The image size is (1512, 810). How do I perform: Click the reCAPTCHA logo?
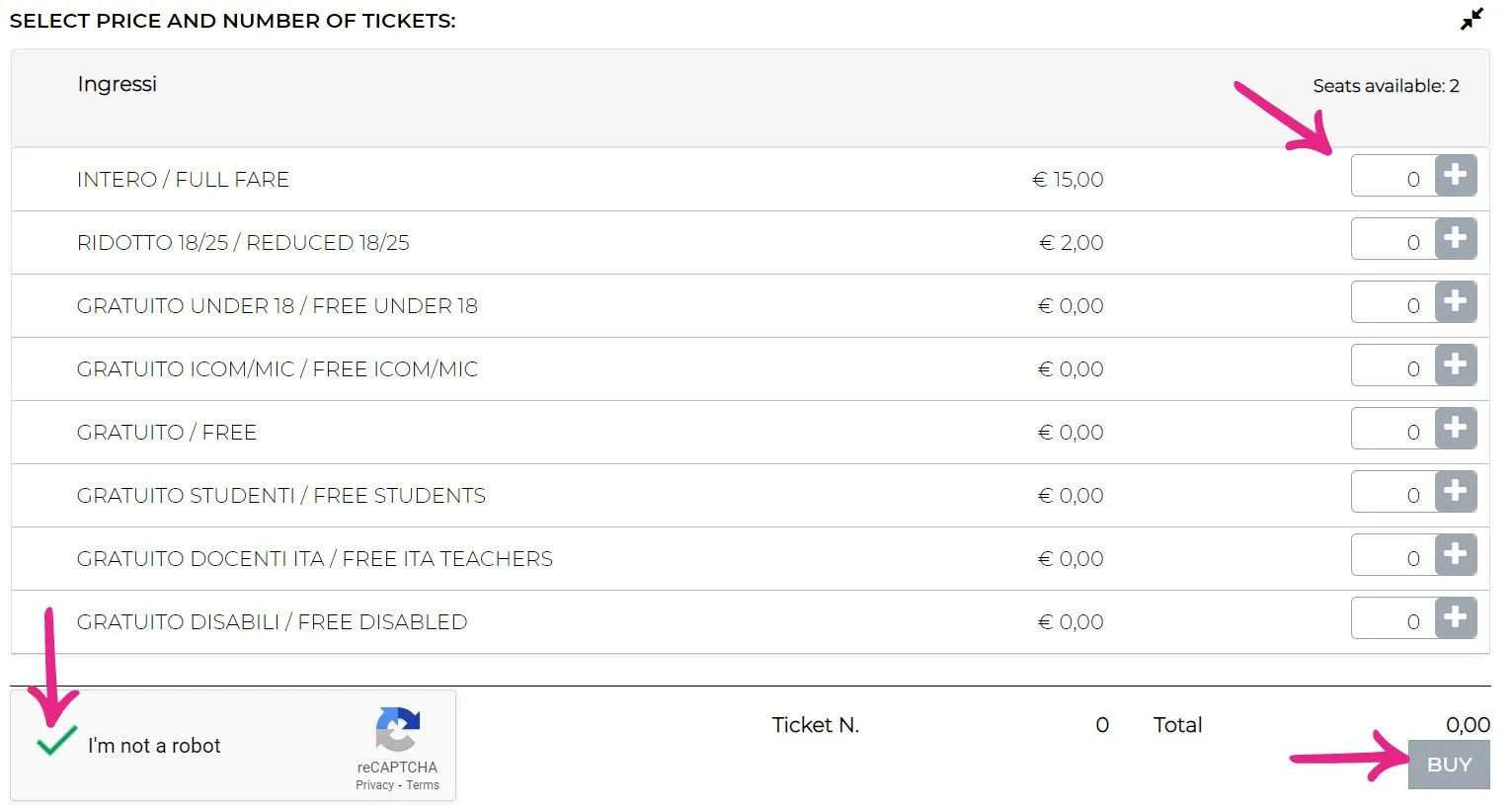tap(397, 730)
